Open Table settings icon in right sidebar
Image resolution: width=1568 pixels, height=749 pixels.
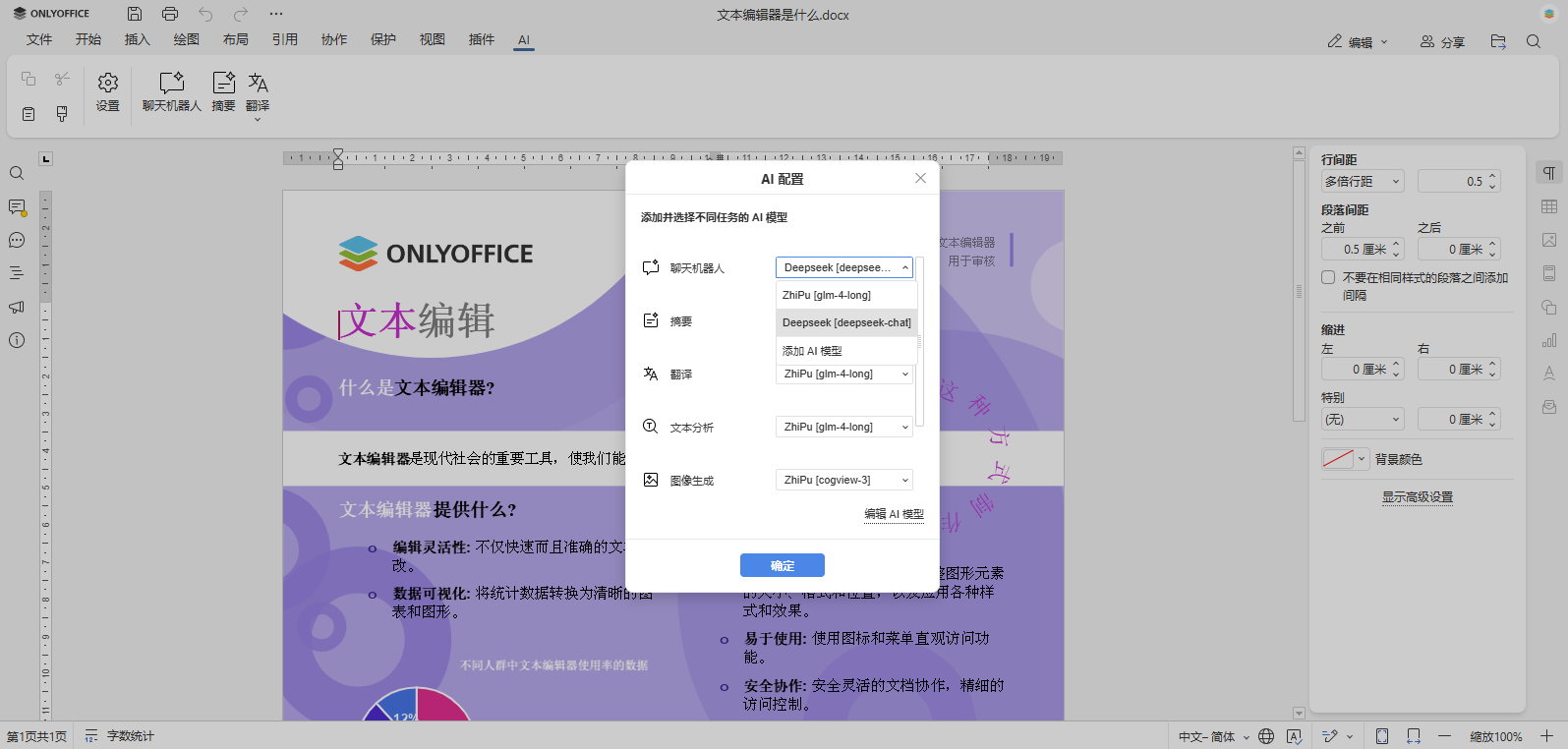1549,206
